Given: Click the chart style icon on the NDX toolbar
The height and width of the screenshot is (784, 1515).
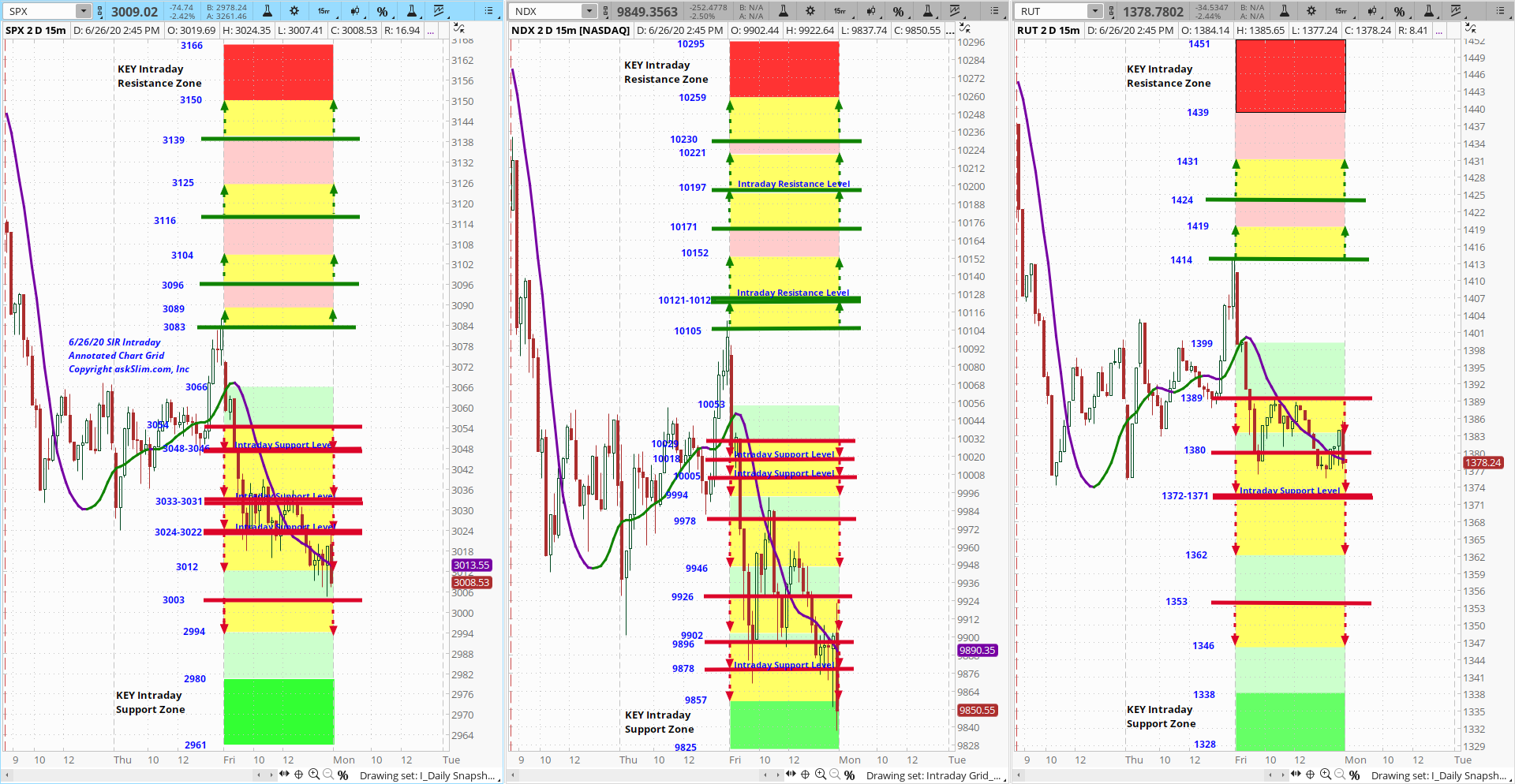Looking at the screenshot, I should pyautogui.click(x=956, y=11).
